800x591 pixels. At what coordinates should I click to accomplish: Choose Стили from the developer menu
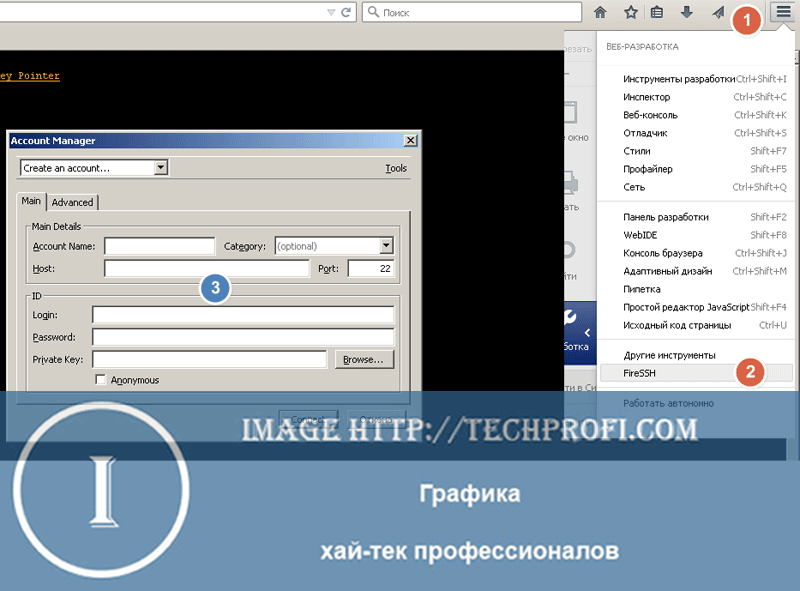(x=696, y=151)
